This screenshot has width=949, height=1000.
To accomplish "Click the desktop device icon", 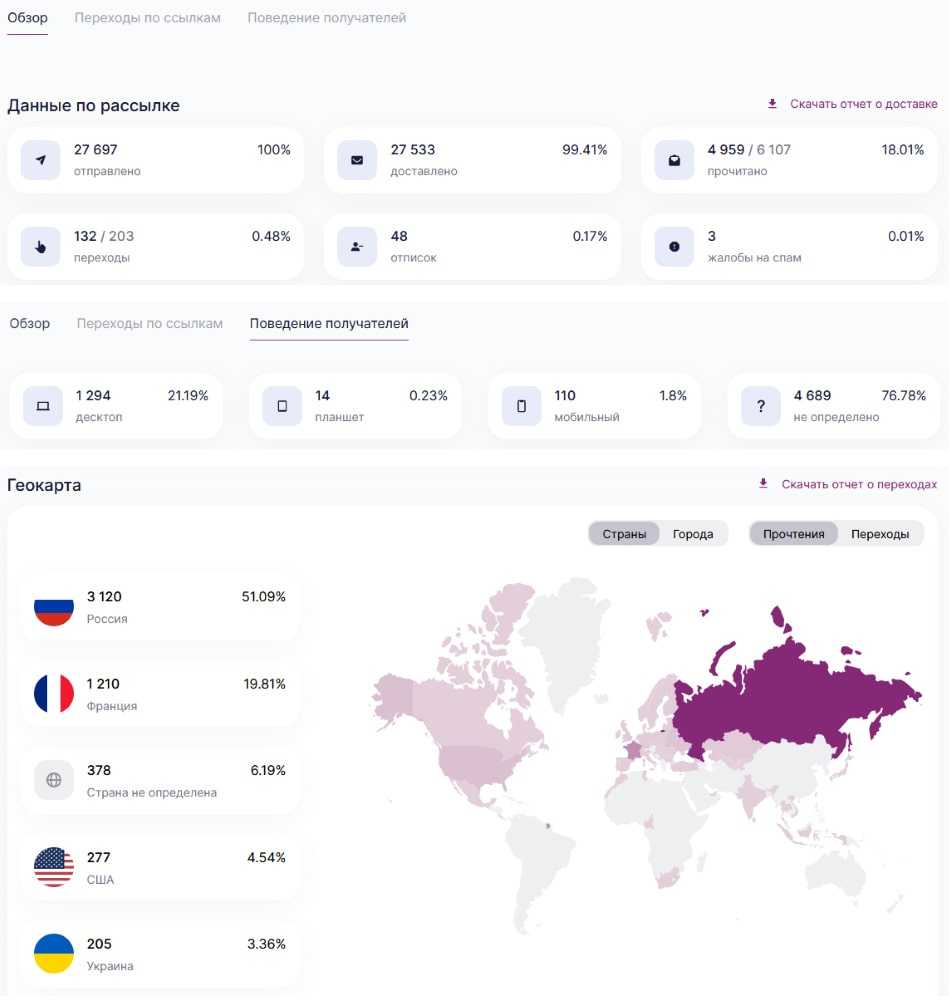I will (x=42, y=406).
